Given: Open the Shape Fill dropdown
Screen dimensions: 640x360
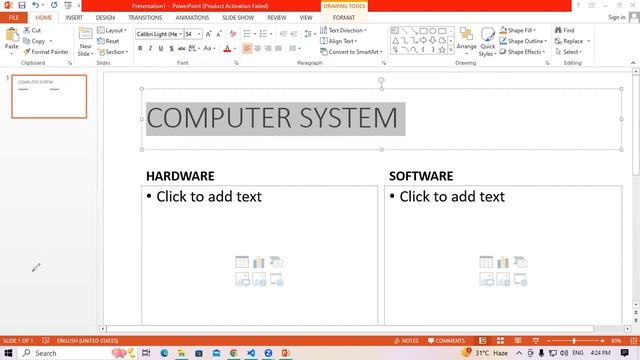Looking at the screenshot, I should click(x=518, y=30).
